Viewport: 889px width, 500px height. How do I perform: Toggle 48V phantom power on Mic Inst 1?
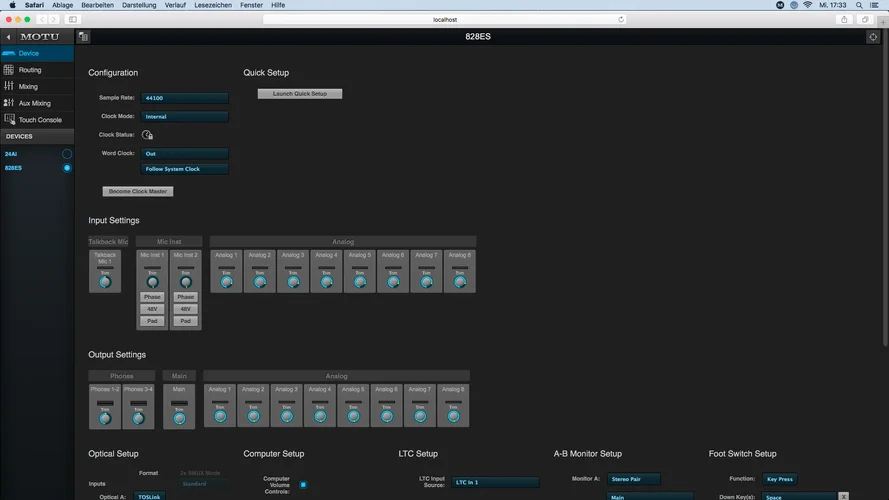[152, 309]
